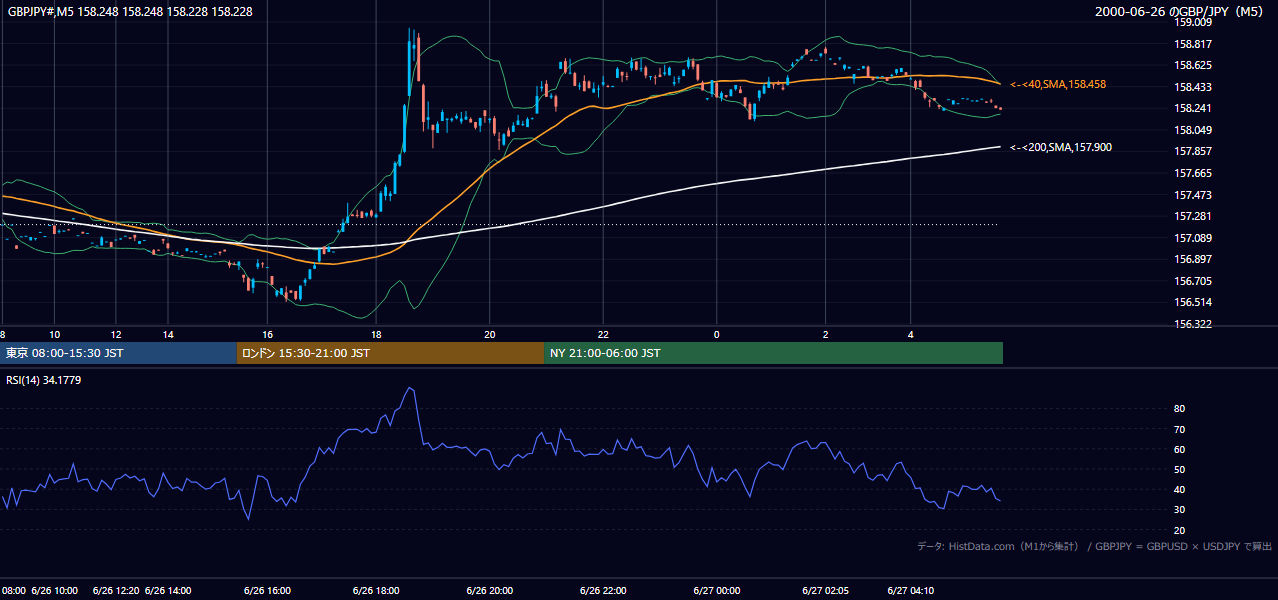Click price axis value 156.897
Viewport: 1278px width, 600px height.
[x=1193, y=260]
